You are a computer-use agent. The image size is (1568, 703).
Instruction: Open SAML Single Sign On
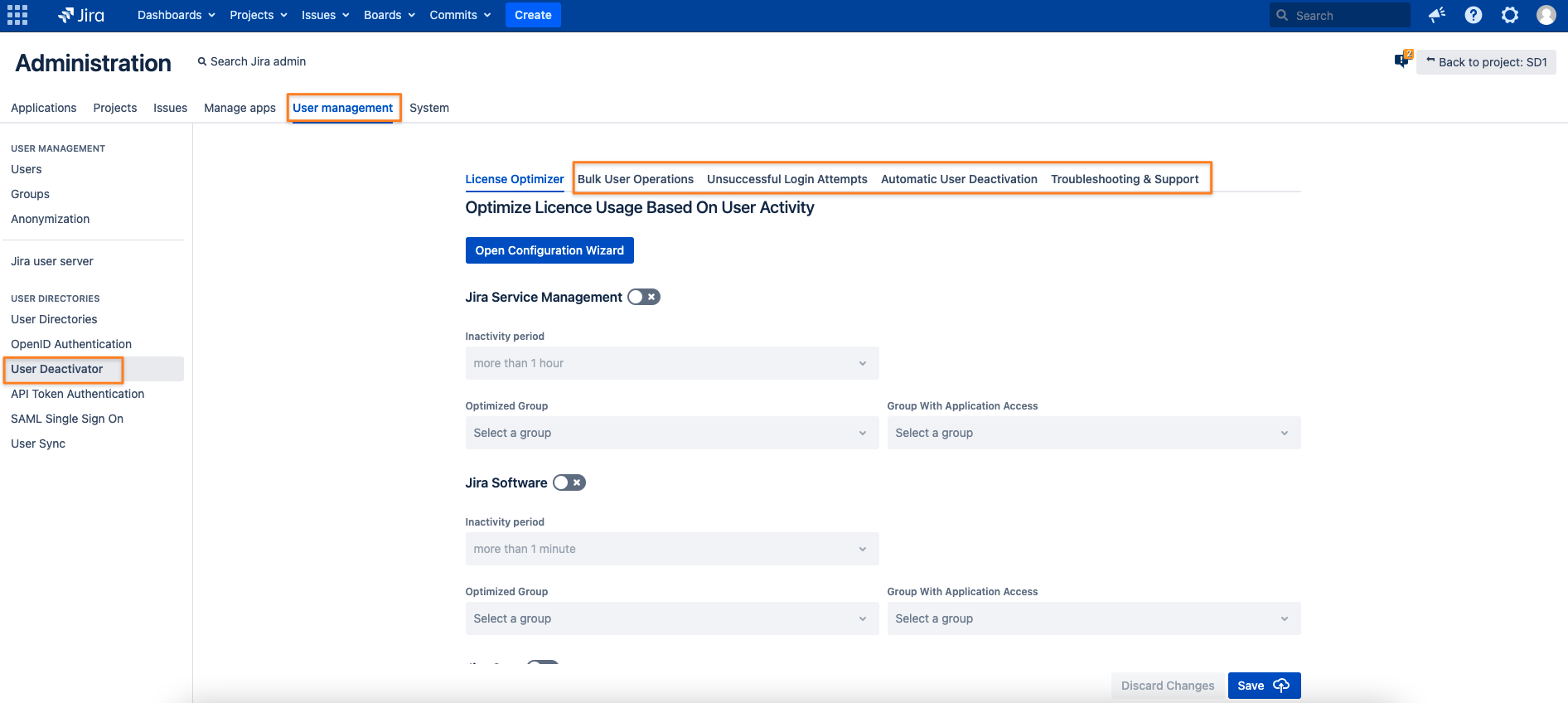coord(67,419)
